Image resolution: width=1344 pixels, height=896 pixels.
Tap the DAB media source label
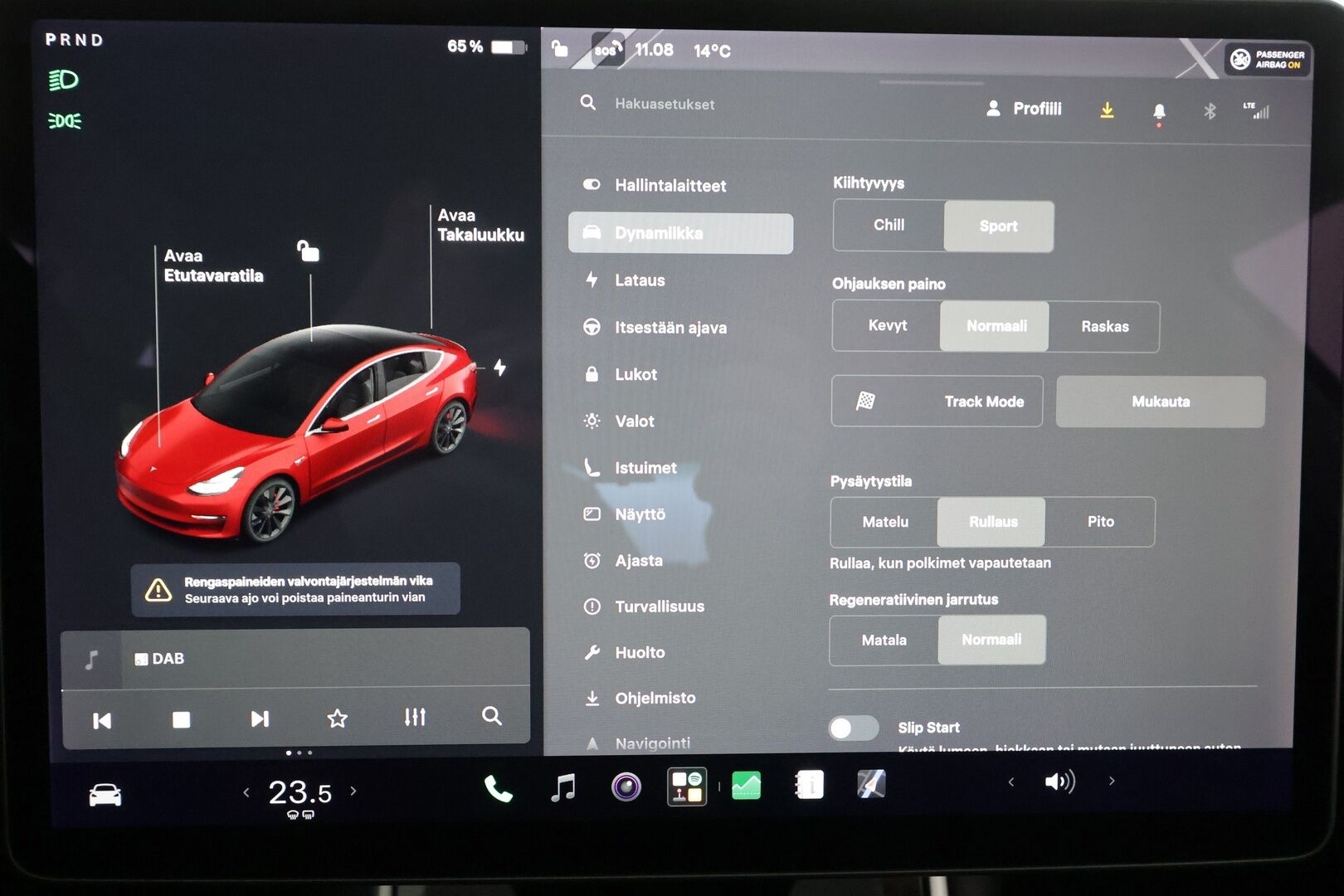point(159,659)
